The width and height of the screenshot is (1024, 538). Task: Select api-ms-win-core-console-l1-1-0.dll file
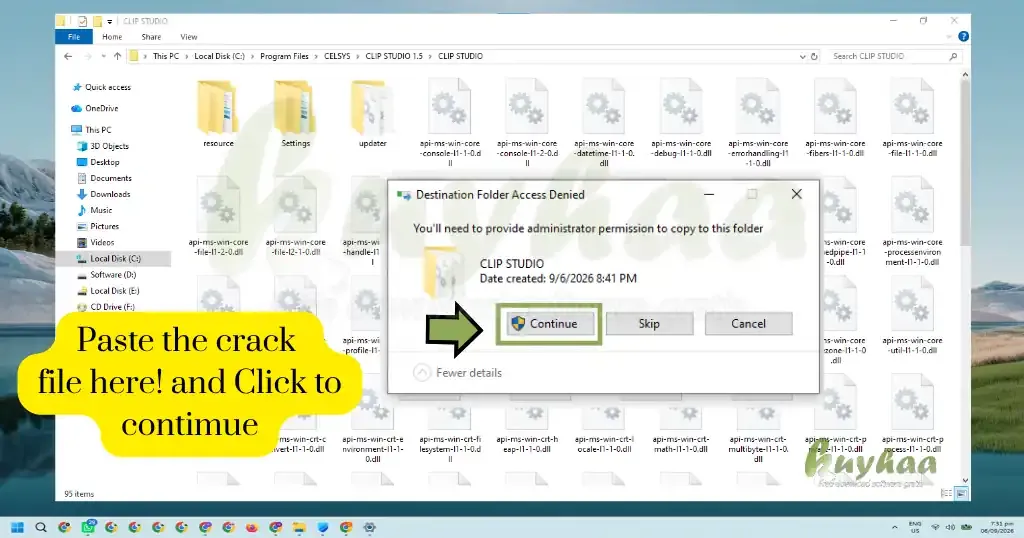tap(450, 122)
